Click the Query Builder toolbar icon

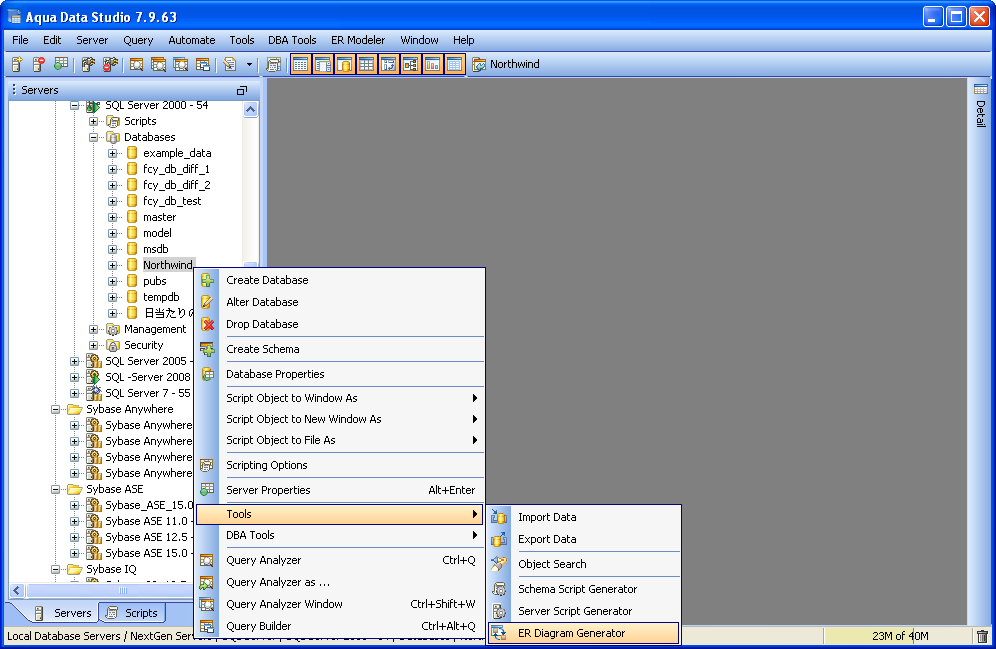click(x=203, y=64)
